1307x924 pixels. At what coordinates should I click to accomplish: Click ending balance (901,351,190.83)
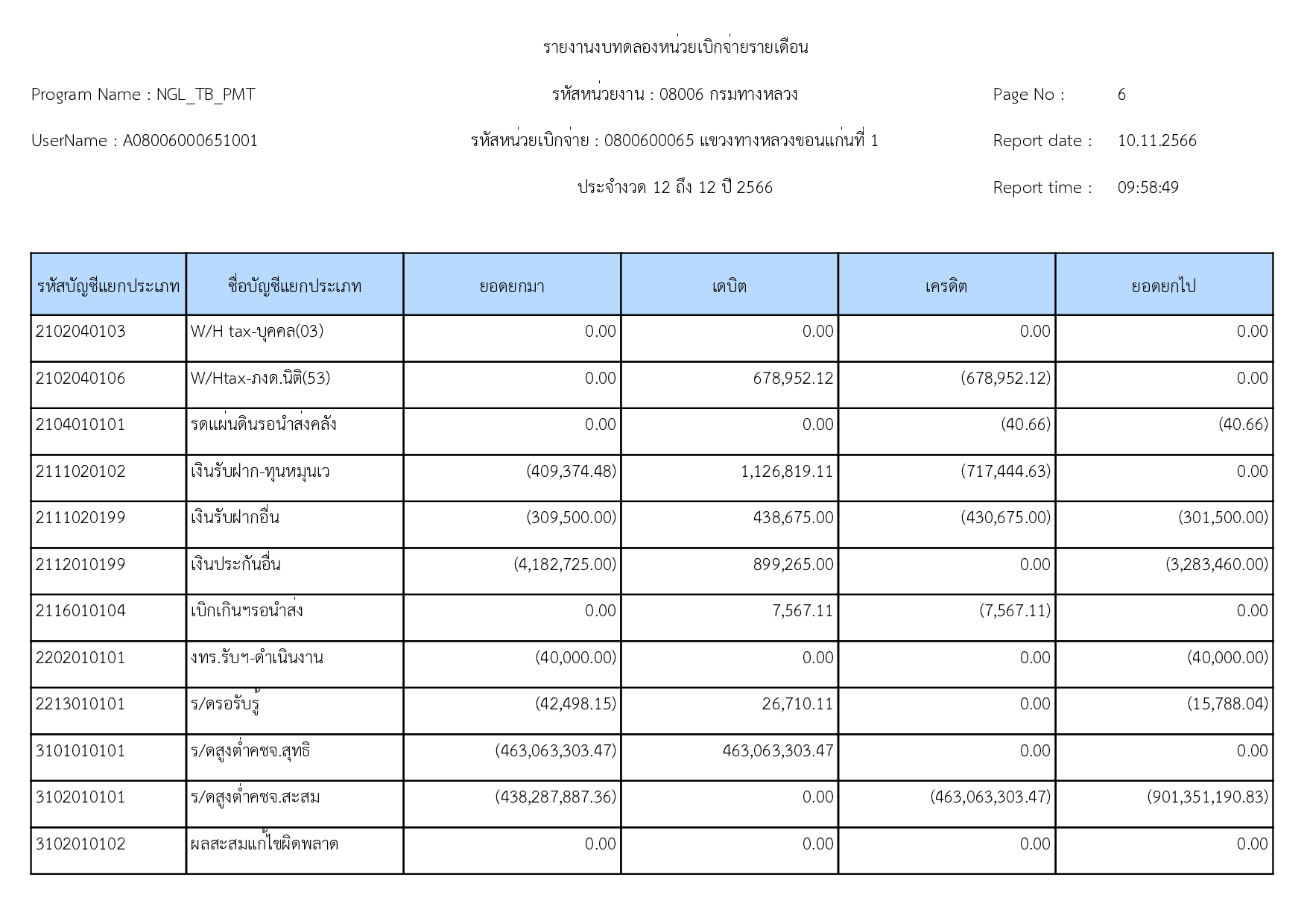[1207, 797]
